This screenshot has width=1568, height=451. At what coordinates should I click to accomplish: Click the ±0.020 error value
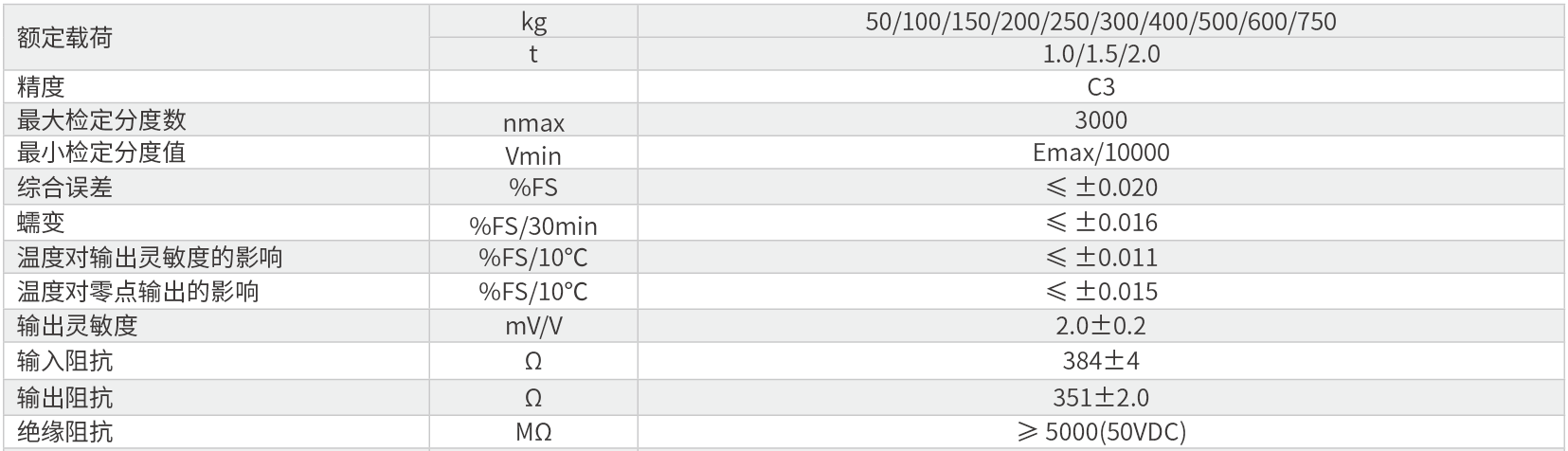pyautogui.click(x=1101, y=188)
